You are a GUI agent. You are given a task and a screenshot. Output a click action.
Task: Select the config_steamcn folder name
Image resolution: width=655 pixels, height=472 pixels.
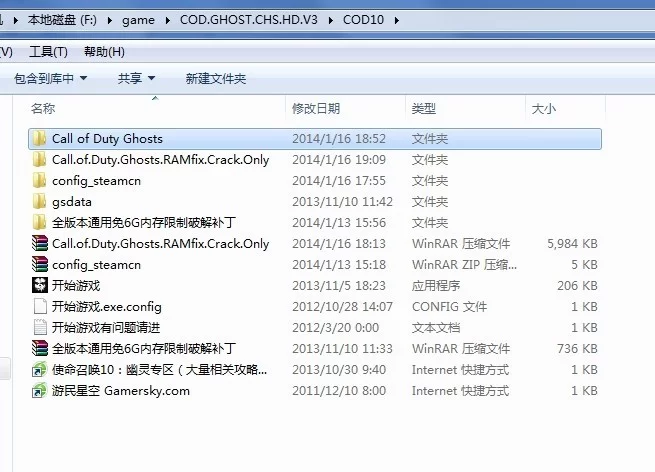(x=96, y=181)
